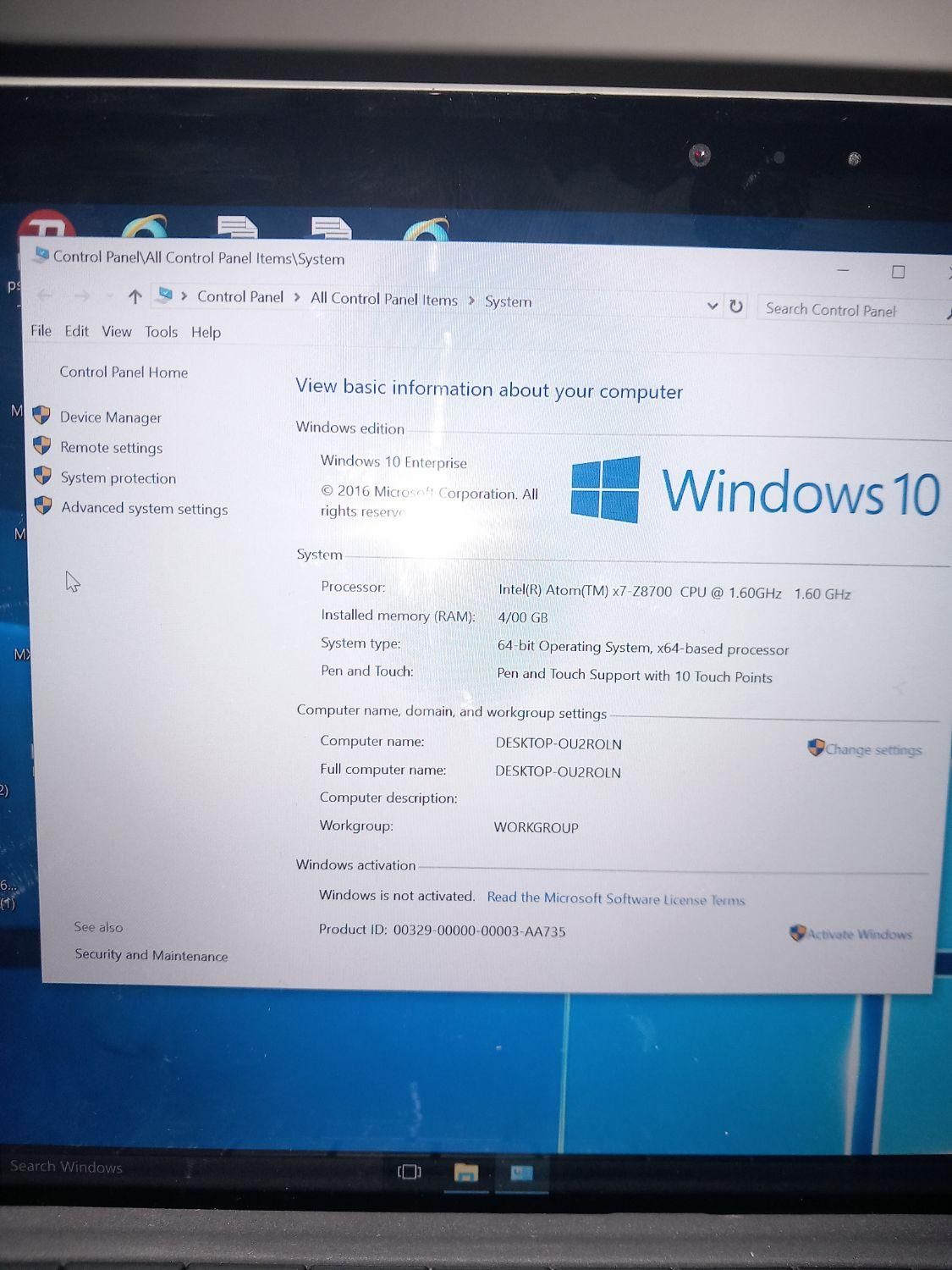Click the Up arrow navigation button
The width and height of the screenshot is (952, 1270).
[135, 296]
